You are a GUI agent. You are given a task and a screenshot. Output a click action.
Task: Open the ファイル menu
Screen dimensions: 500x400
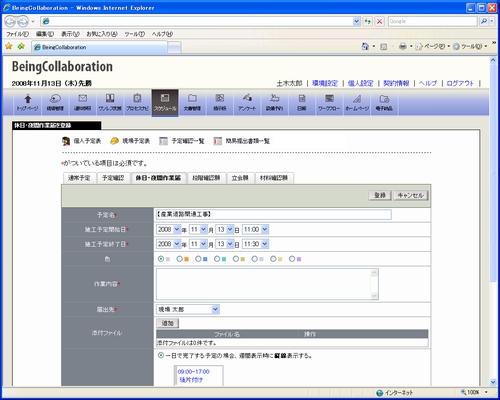17,34
